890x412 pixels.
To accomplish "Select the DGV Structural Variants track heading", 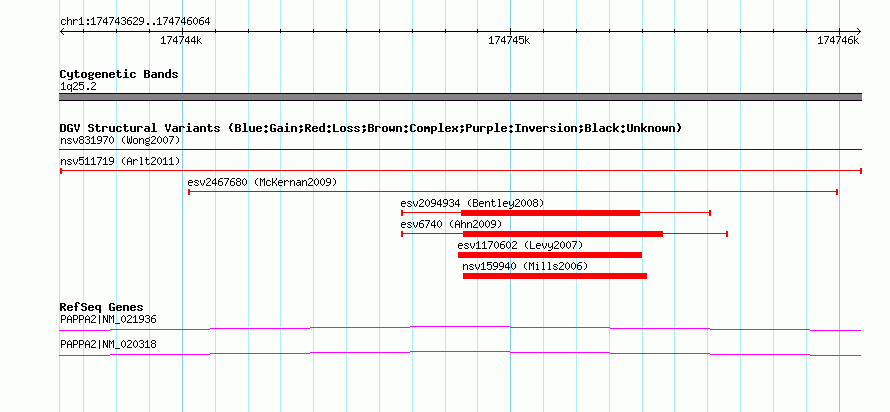I will [x=371, y=128].
